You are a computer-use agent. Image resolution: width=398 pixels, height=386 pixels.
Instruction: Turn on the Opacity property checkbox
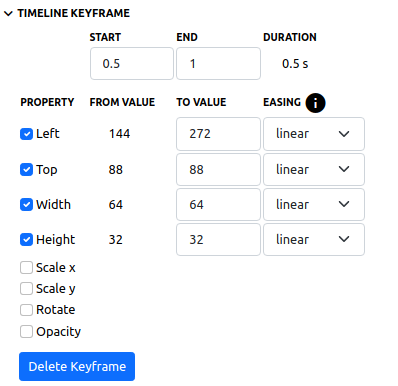26,332
